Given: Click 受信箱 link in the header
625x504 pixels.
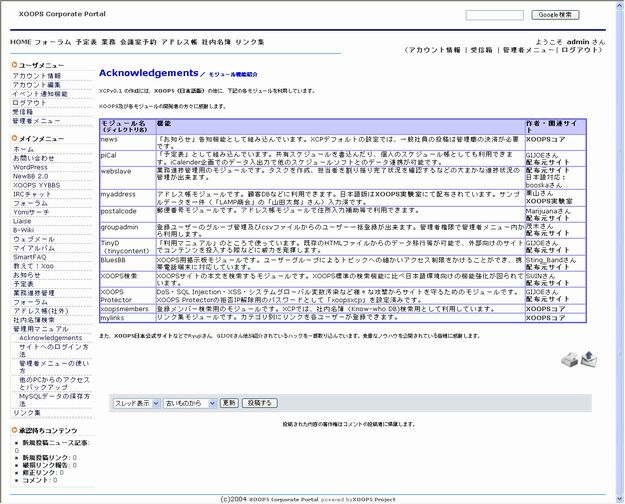Looking at the screenshot, I should 482,50.
